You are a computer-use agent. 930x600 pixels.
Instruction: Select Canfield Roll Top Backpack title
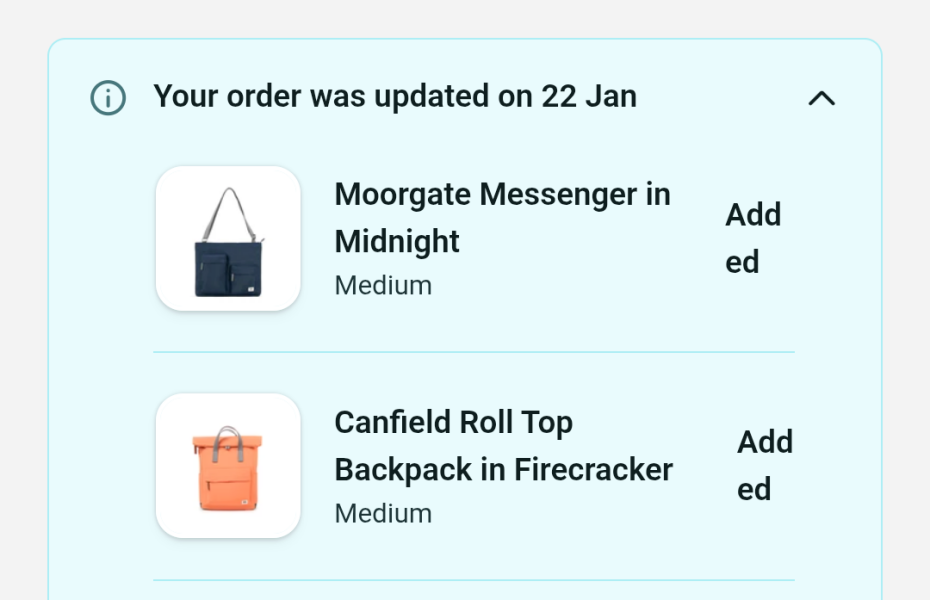[x=503, y=445]
